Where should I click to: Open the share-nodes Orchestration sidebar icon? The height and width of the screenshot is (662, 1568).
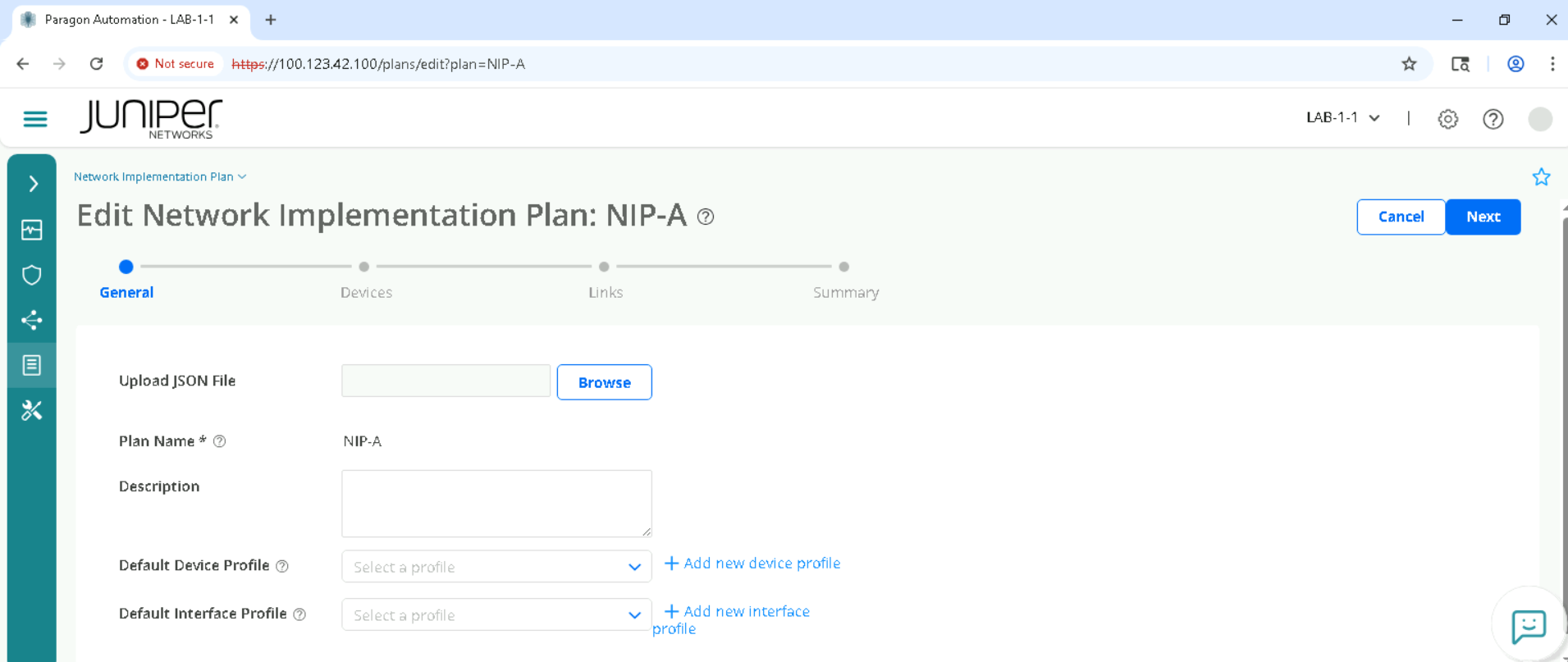[32, 320]
